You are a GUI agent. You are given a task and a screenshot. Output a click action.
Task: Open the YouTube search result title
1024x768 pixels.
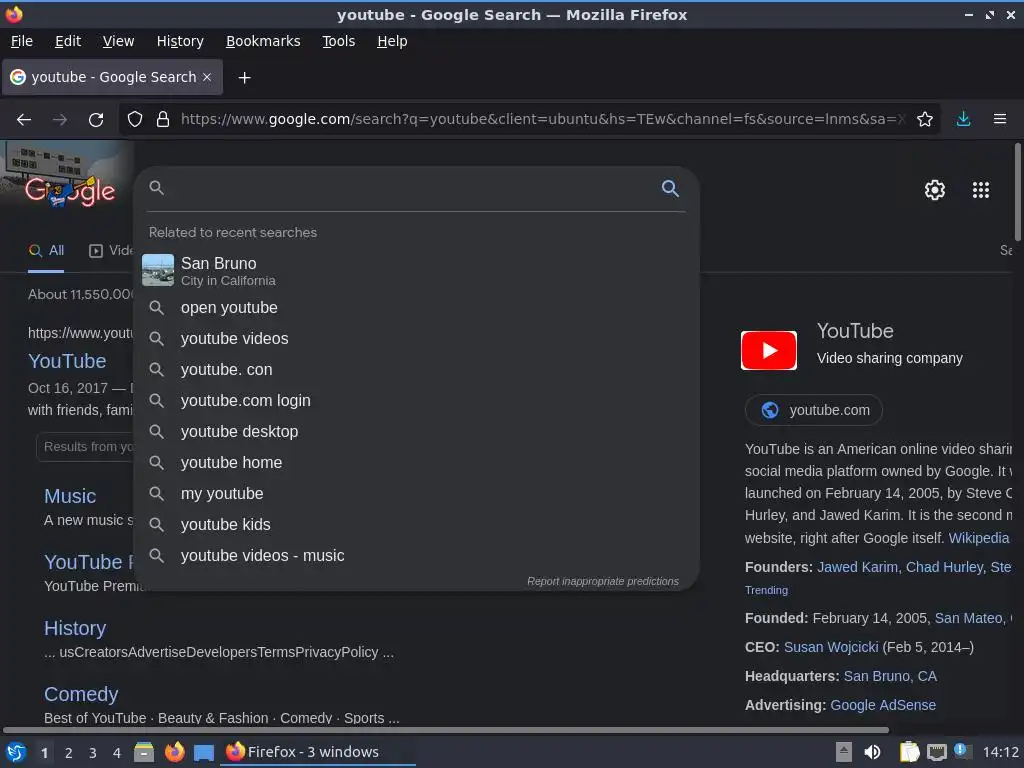[x=67, y=361]
